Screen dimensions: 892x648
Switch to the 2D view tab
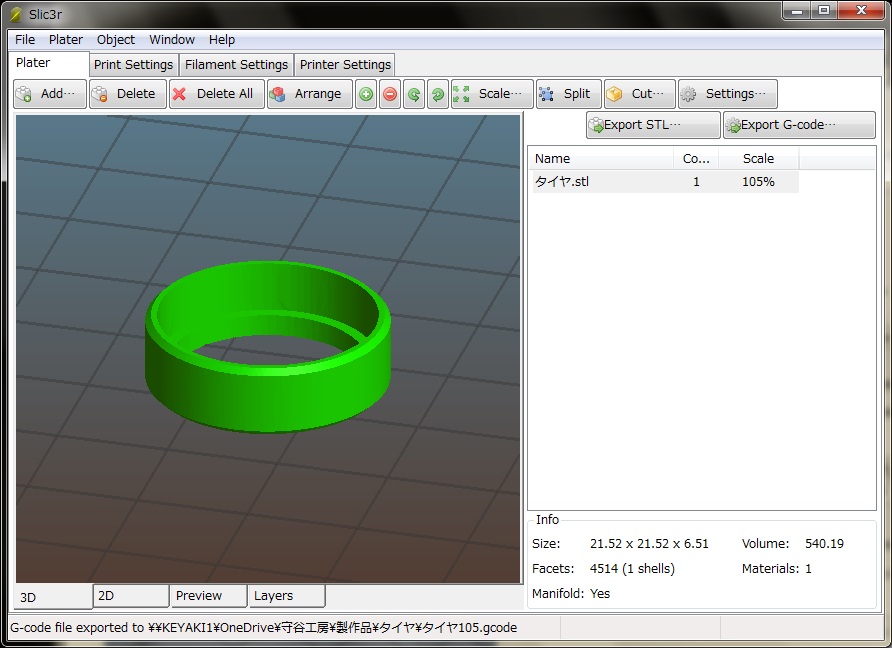pyautogui.click(x=131, y=596)
